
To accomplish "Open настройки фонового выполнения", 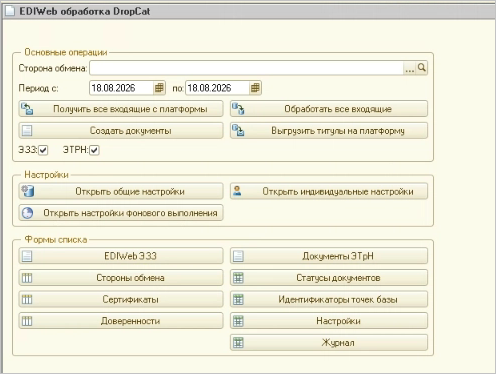I will click(x=121, y=213).
